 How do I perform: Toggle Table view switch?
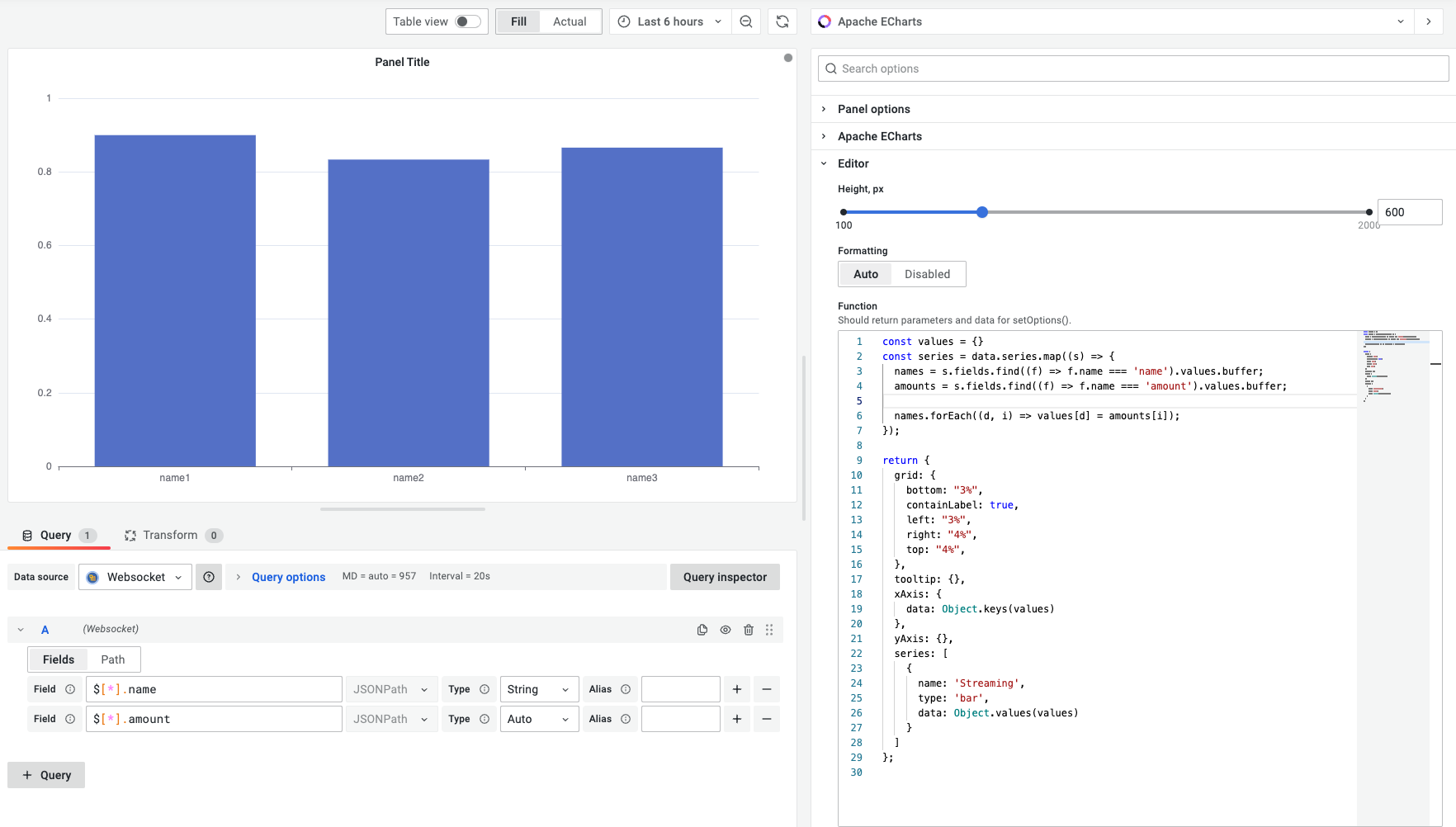click(466, 21)
